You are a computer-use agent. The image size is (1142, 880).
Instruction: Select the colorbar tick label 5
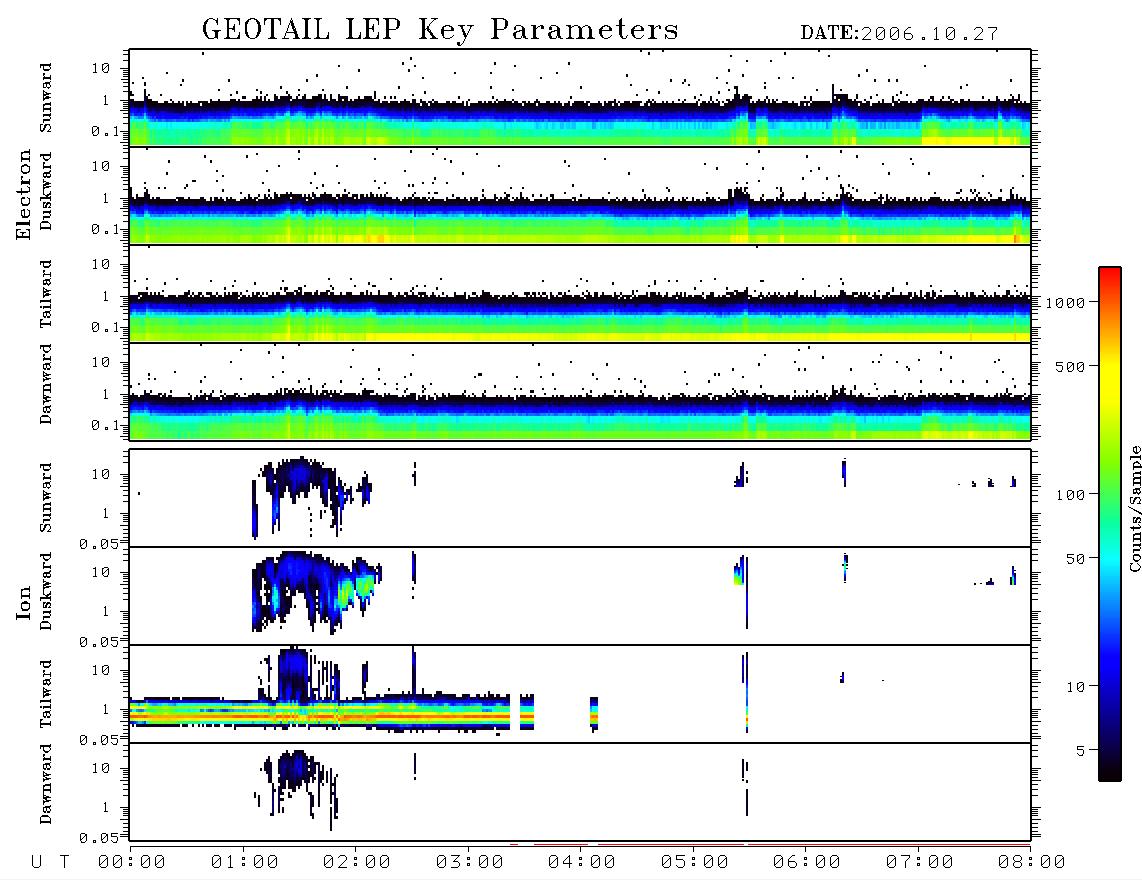[1080, 751]
